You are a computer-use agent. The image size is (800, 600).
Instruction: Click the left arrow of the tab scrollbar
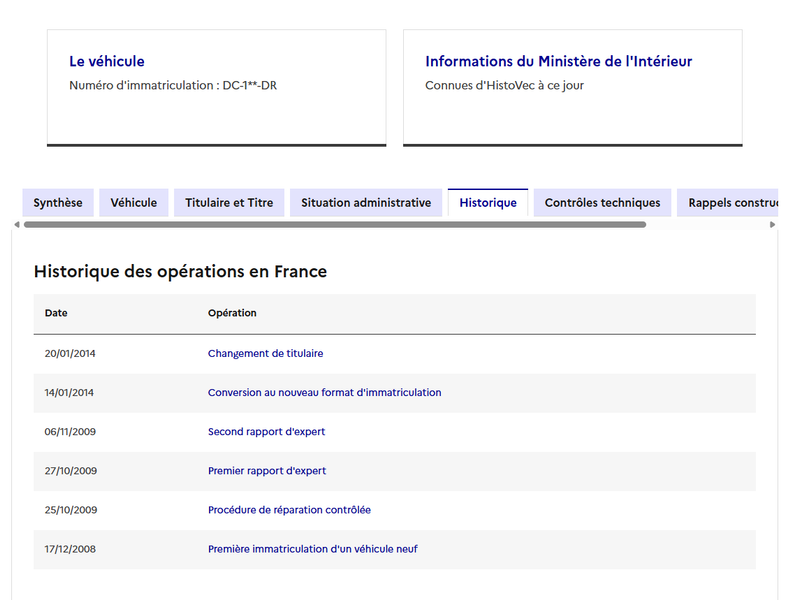coord(17,224)
